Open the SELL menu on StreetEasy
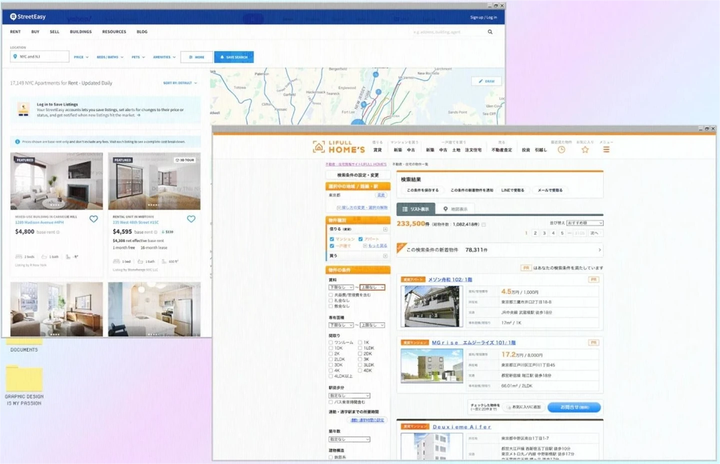 coord(55,32)
